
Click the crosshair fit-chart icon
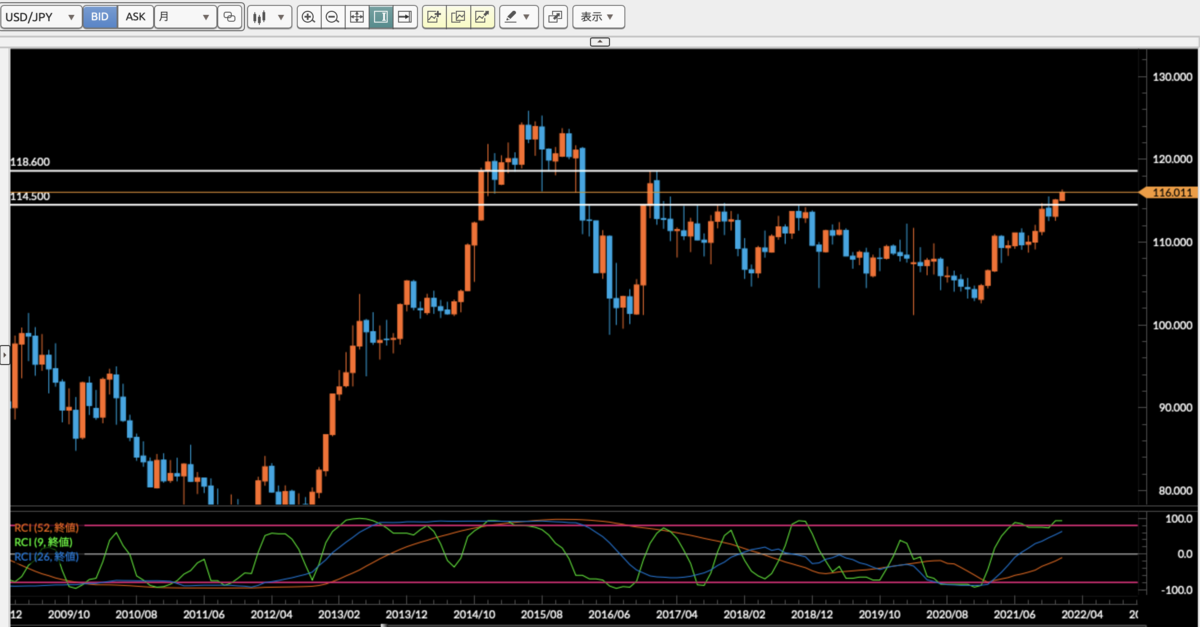pos(357,17)
